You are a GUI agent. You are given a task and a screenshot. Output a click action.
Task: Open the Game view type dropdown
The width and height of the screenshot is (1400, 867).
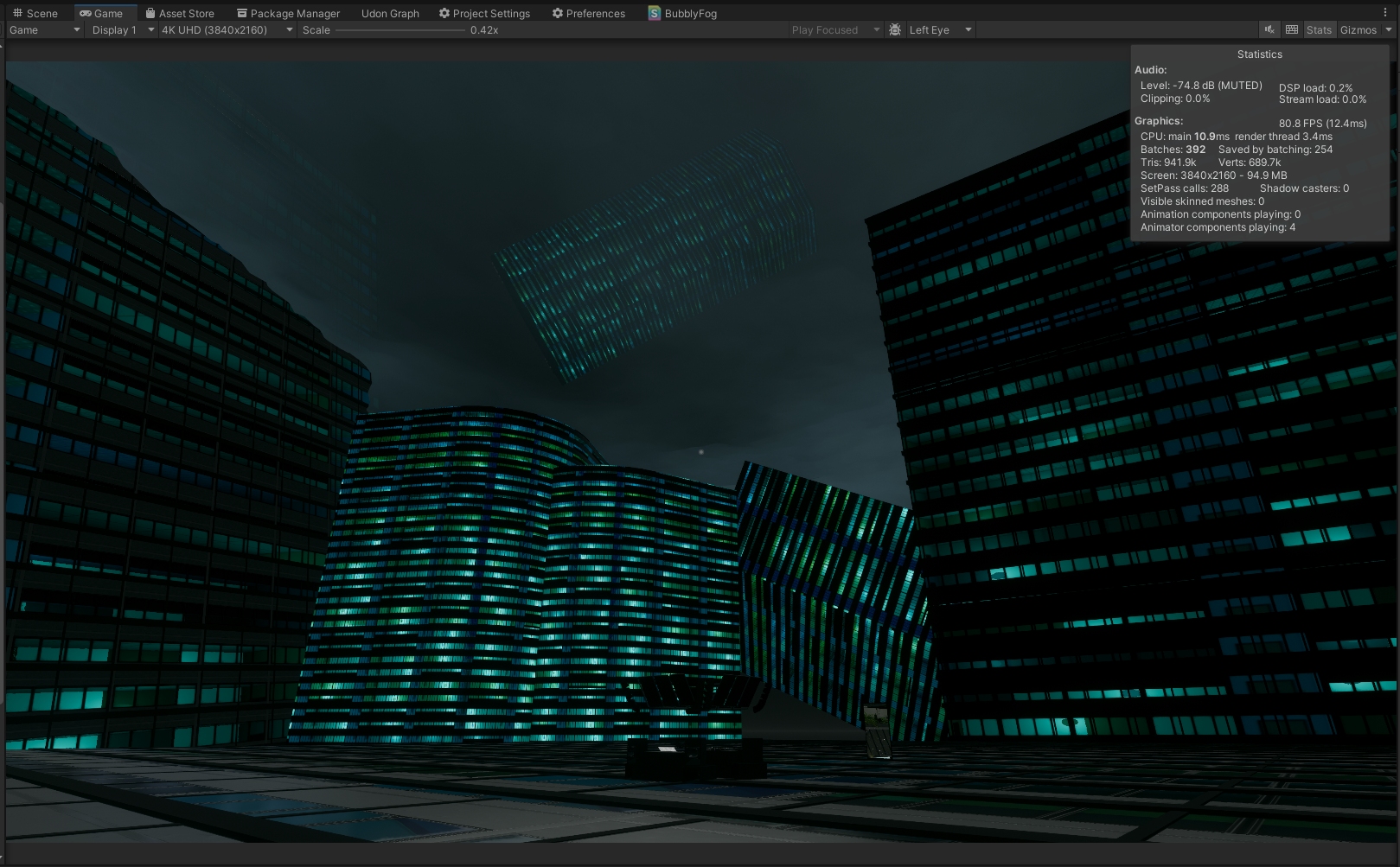[x=44, y=29]
